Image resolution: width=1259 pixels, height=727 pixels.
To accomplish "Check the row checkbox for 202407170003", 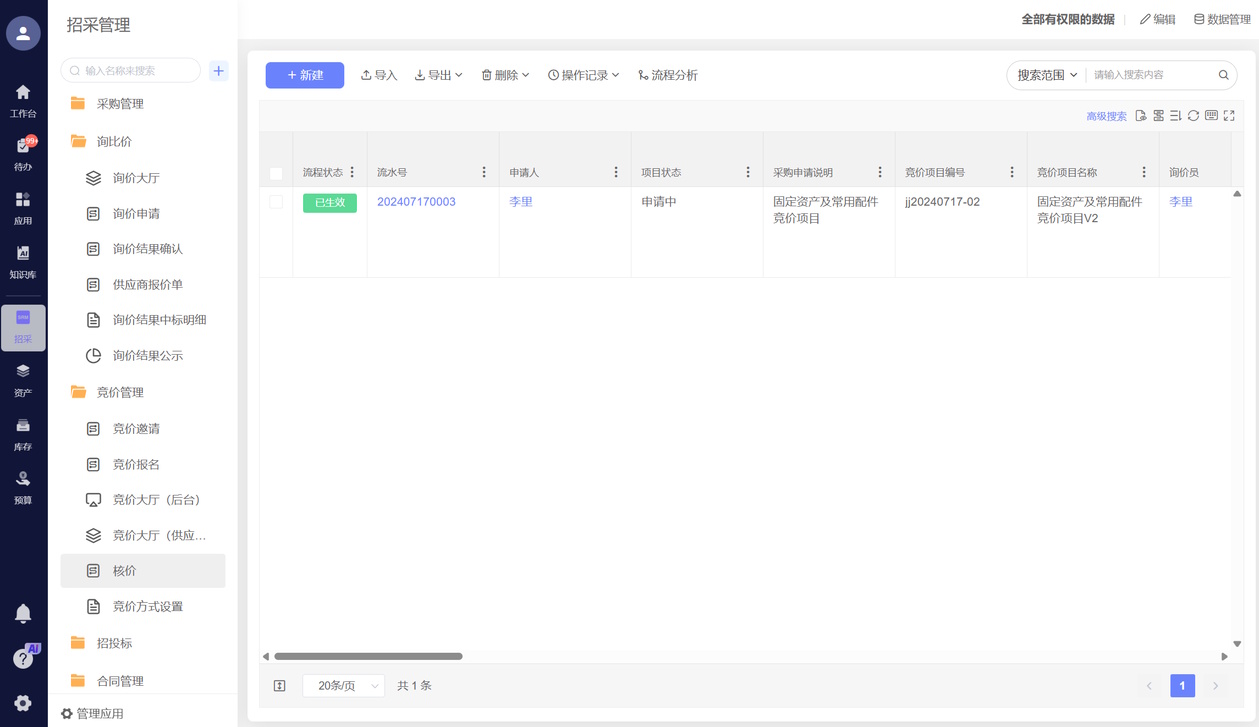I will pyautogui.click(x=276, y=202).
